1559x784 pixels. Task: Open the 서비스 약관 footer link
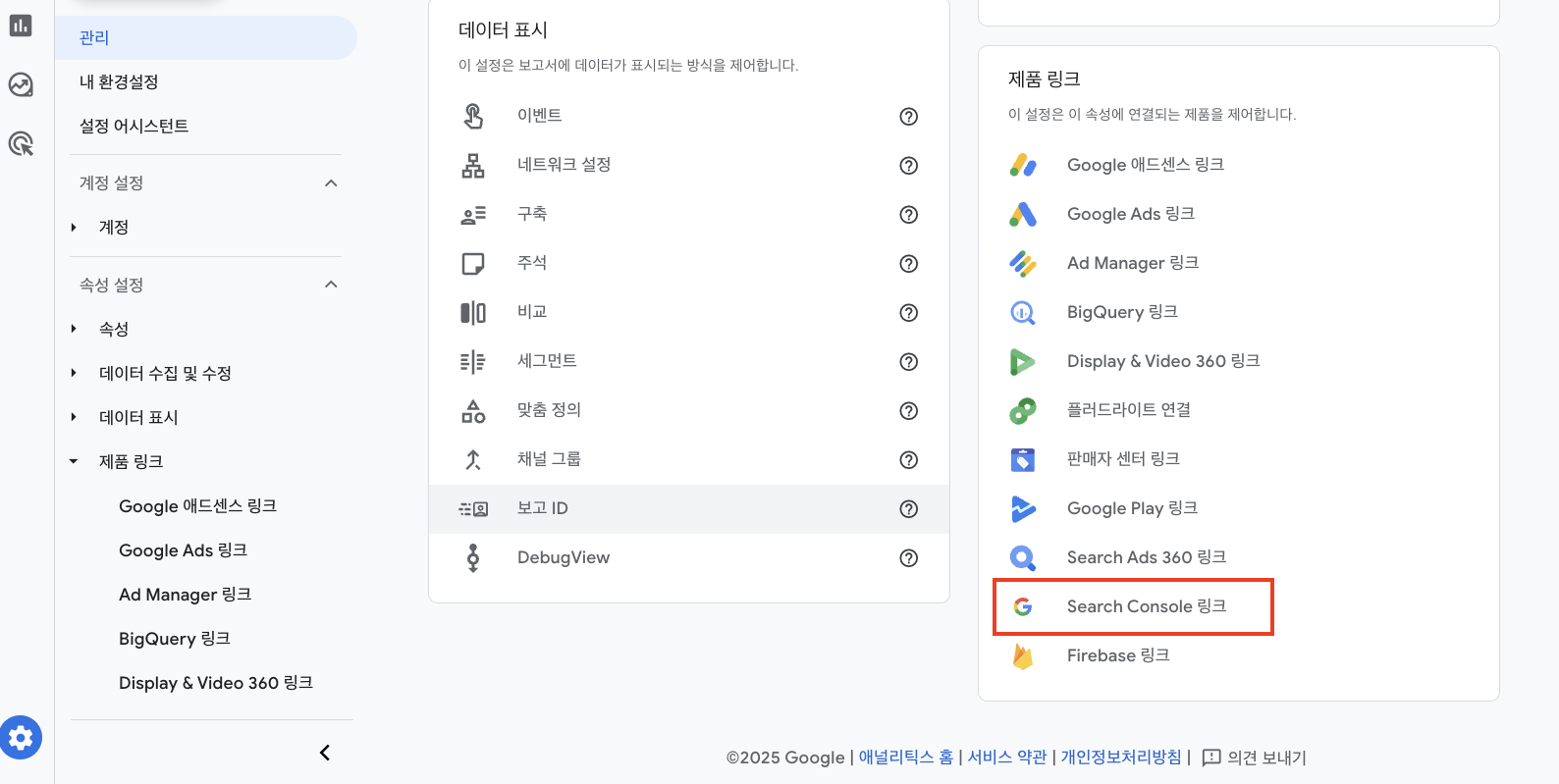click(x=1007, y=758)
